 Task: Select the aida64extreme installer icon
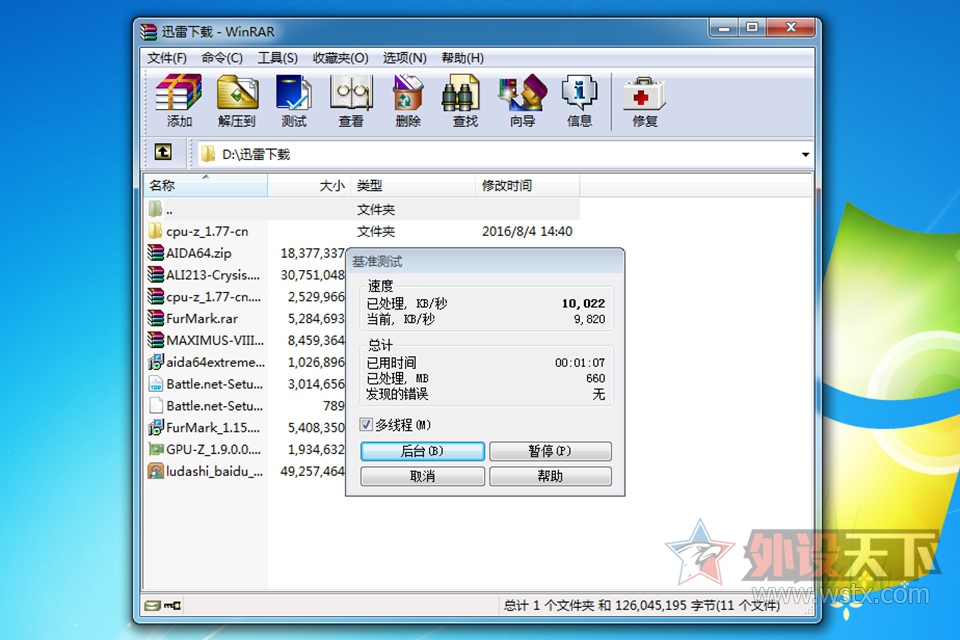click(156, 362)
